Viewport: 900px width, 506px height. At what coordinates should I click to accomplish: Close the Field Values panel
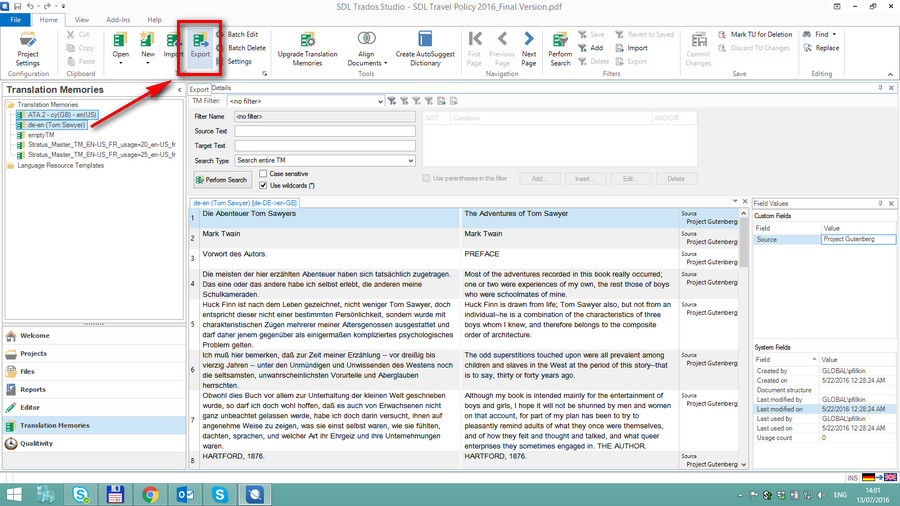[891, 203]
